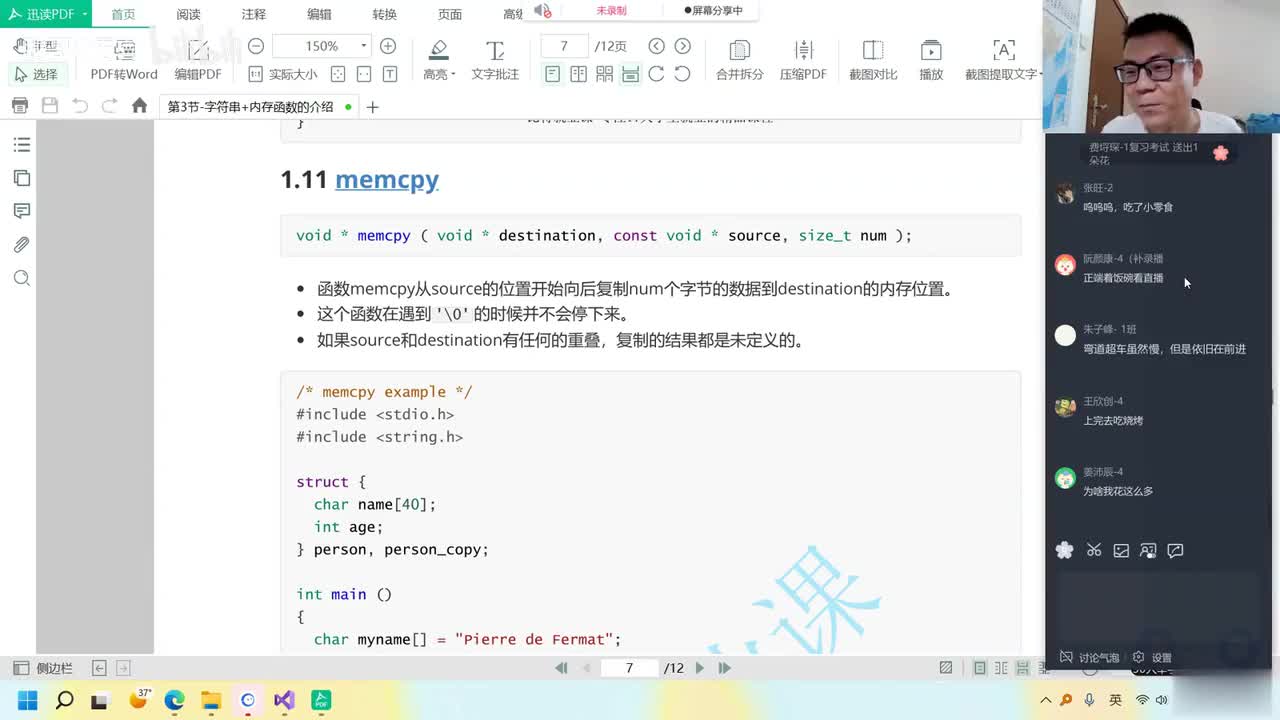Jump to first page in bottom bar
Viewport: 1280px width, 720px height.
point(561,668)
